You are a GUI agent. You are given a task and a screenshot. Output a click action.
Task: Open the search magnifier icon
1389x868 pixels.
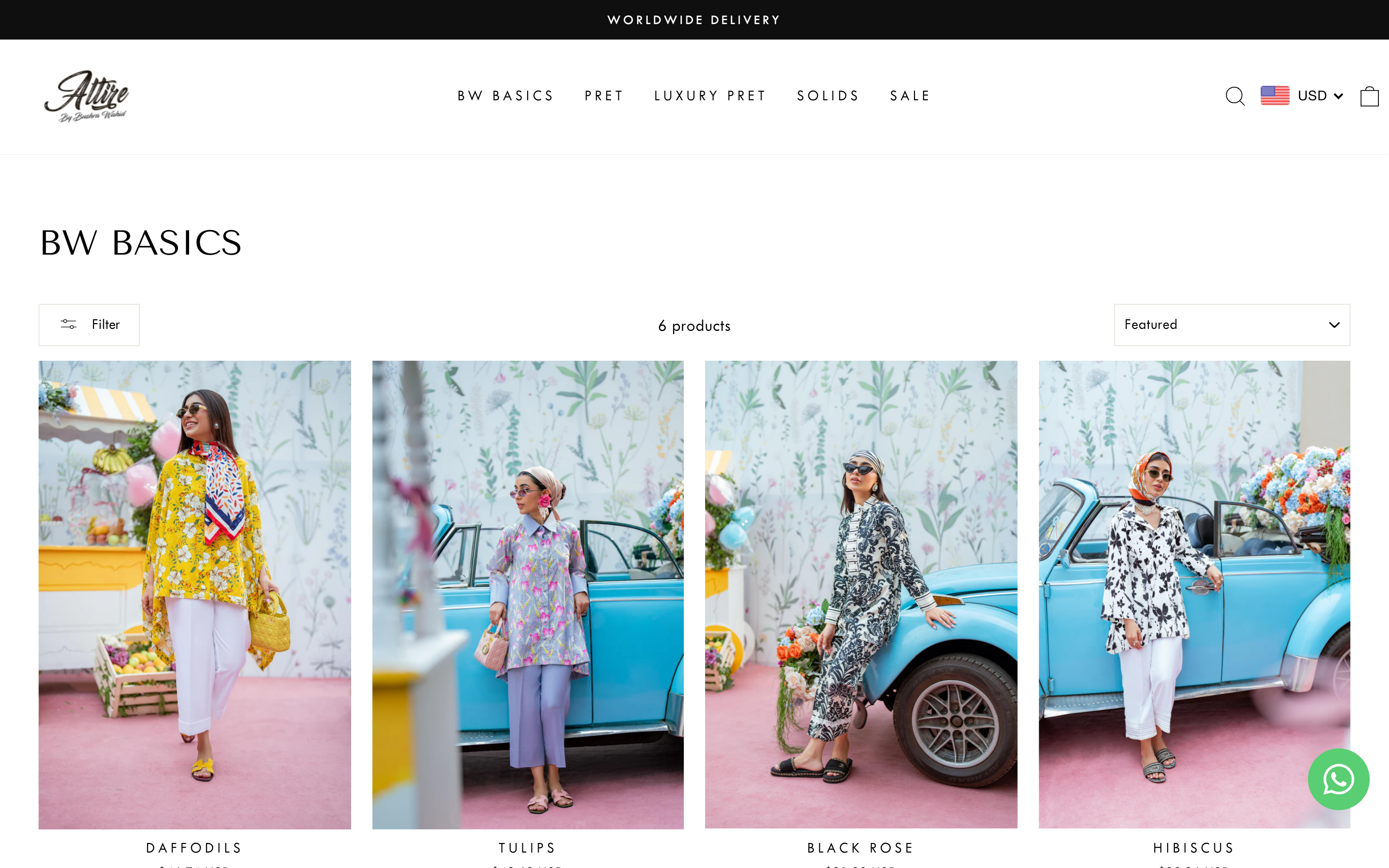pyautogui.click(x=1235, y=96)
